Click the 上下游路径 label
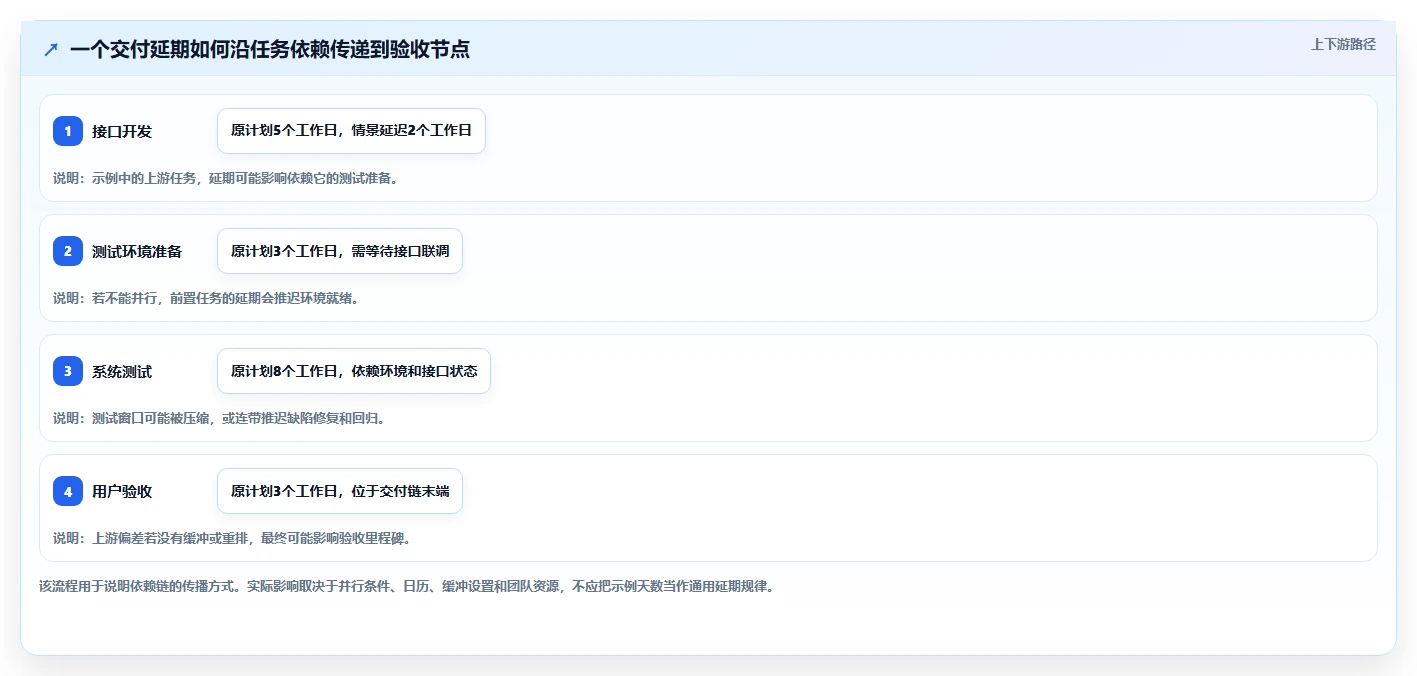The height and width of the screenshot is (676, 1417). 1343,44
